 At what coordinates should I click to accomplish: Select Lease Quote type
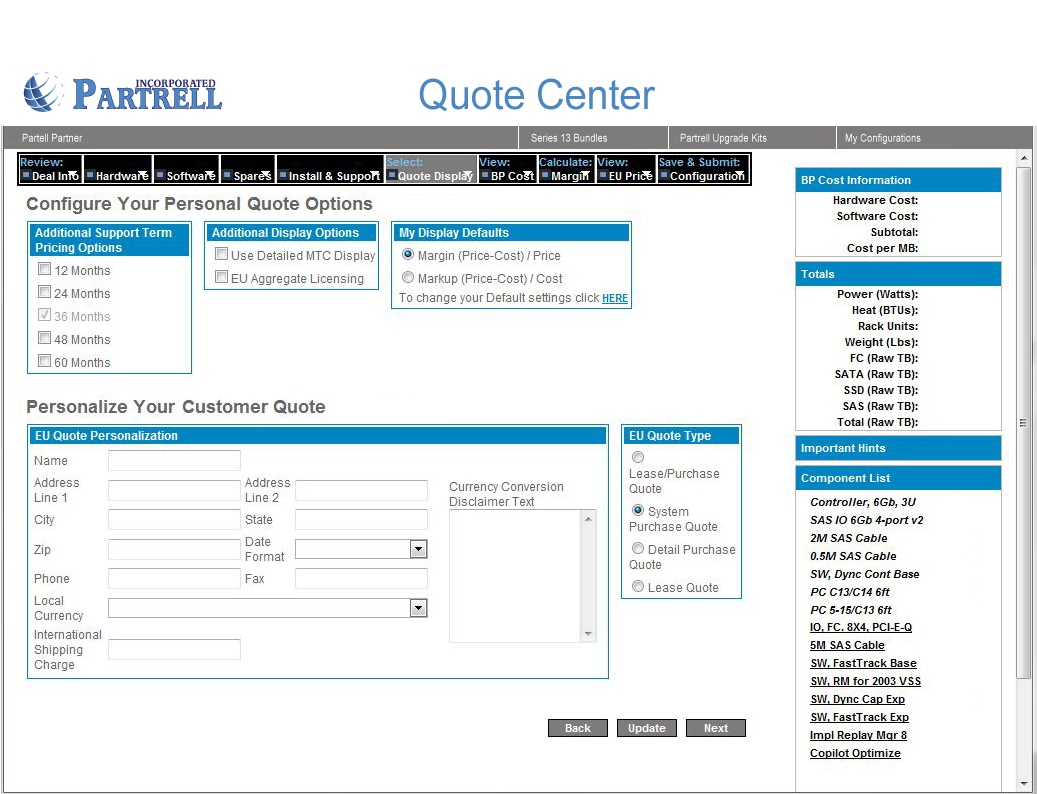pyautogui.click(x=638, y=586)
